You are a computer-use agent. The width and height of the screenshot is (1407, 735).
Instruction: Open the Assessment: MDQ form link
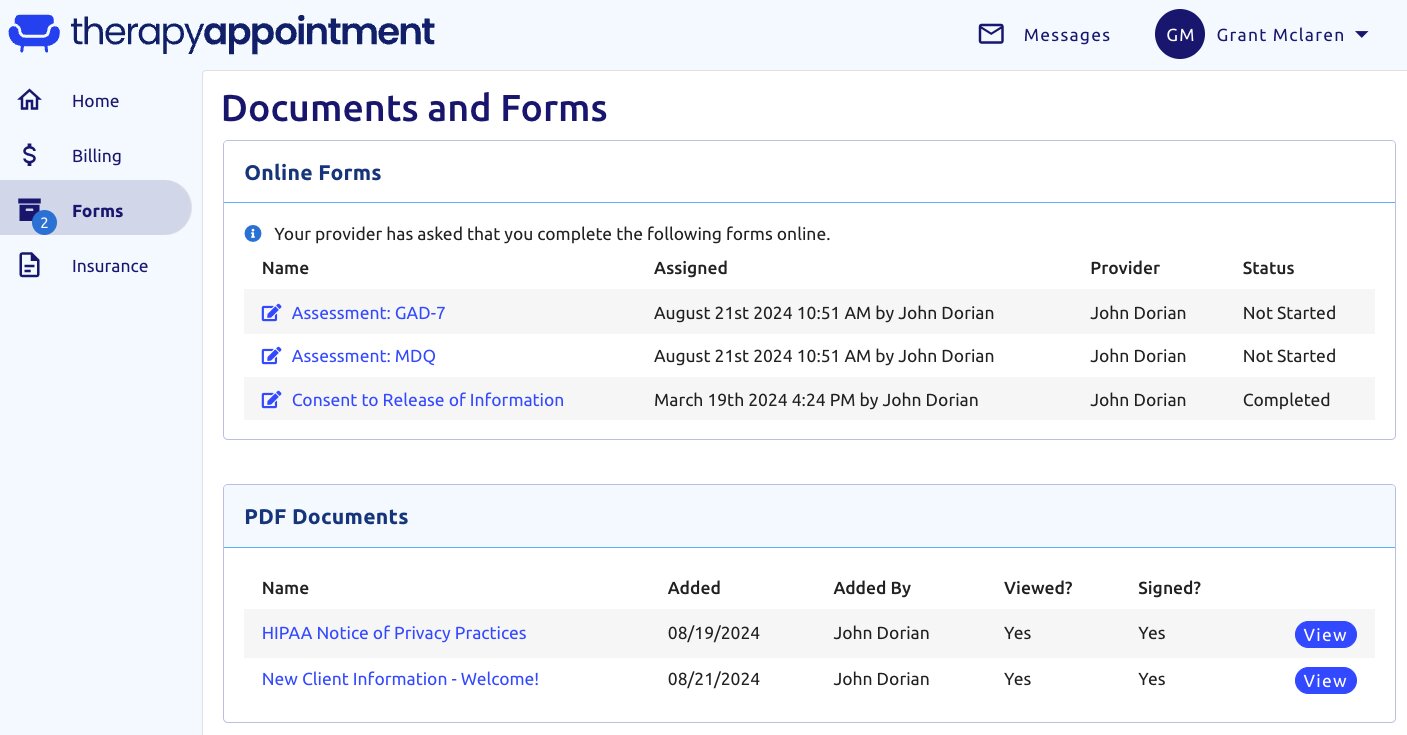[x=363, y=356]
